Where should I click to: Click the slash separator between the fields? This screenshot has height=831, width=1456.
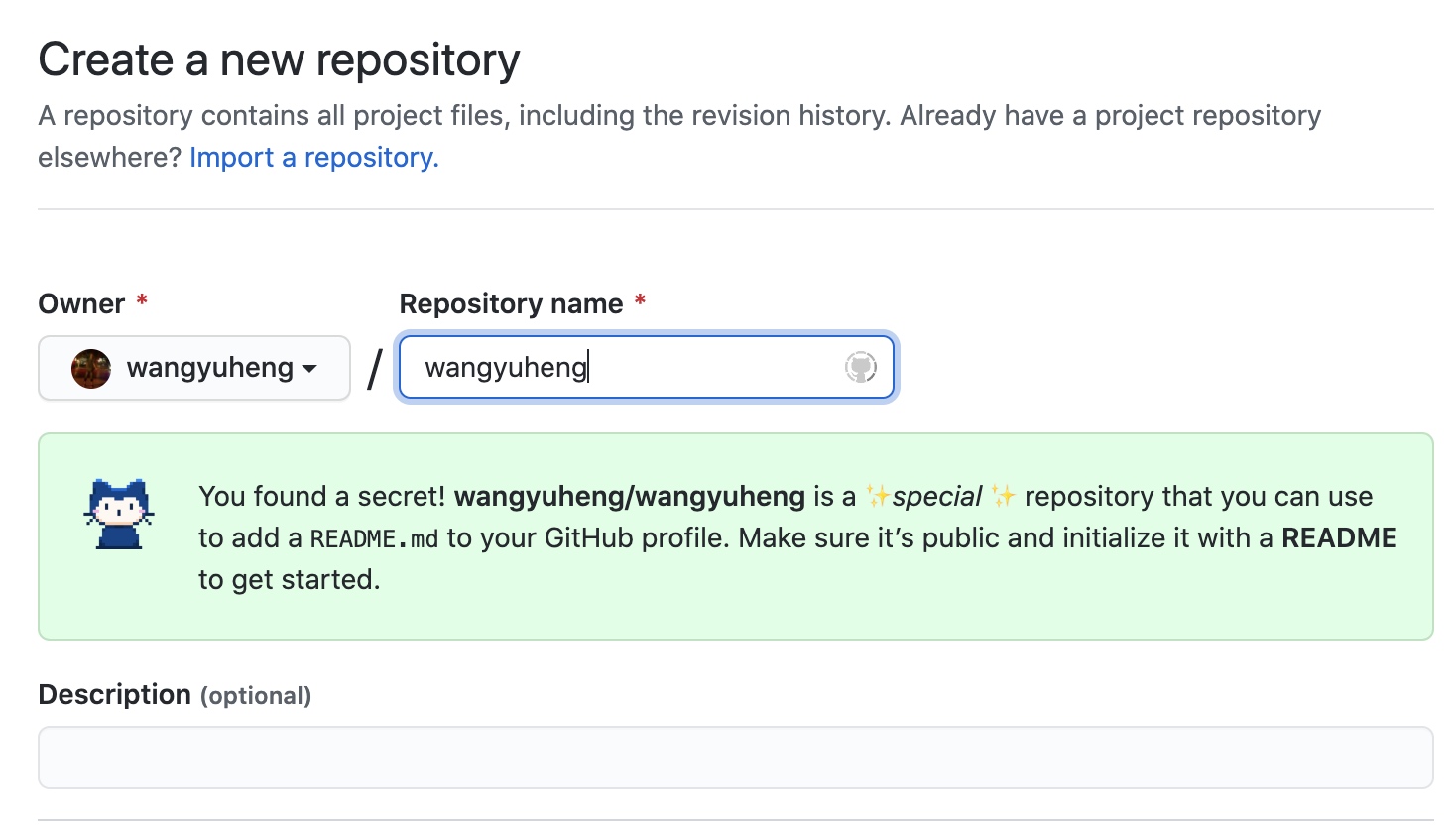coord(374,370)
